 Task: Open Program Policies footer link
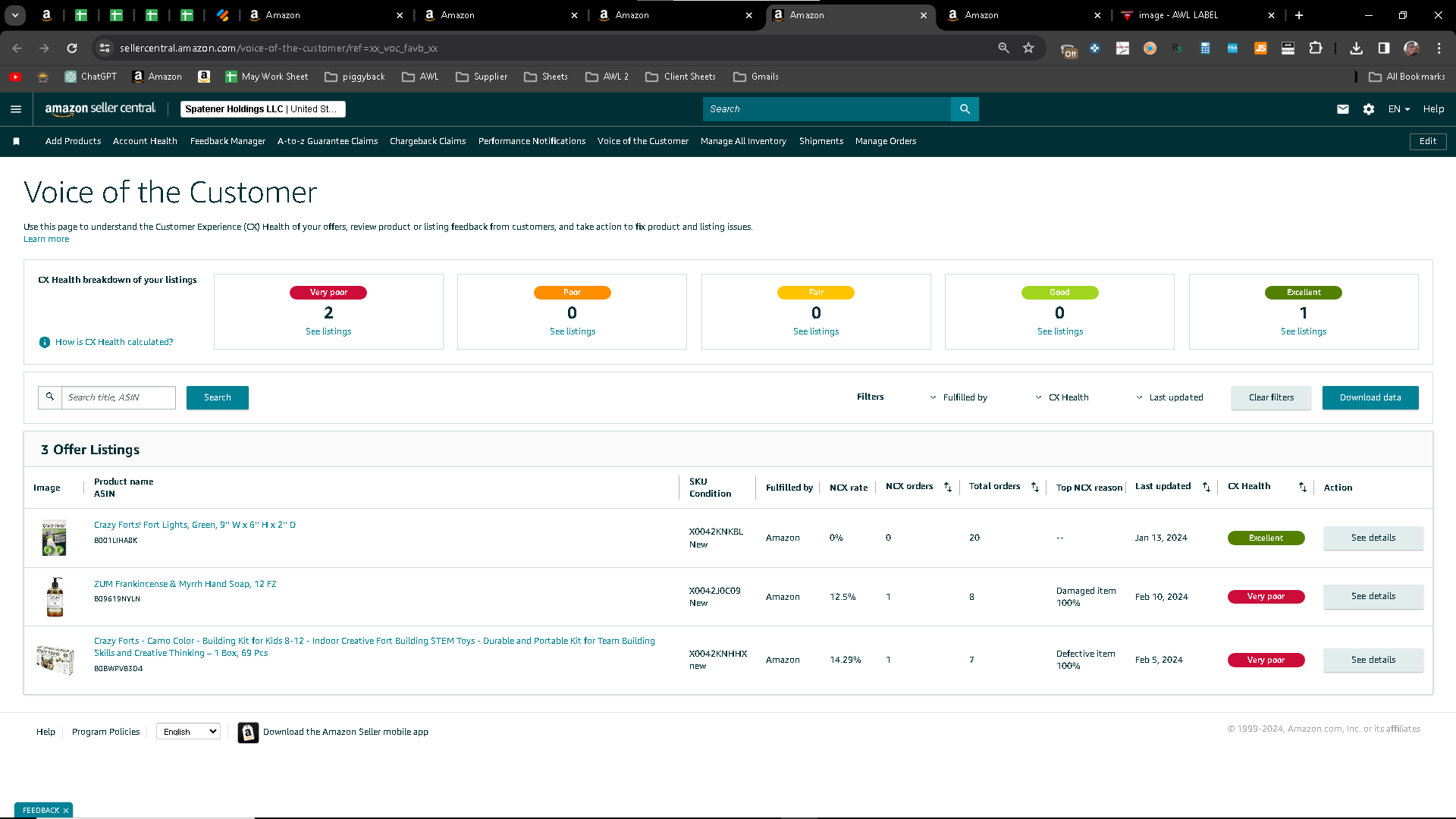pos(106,732)
